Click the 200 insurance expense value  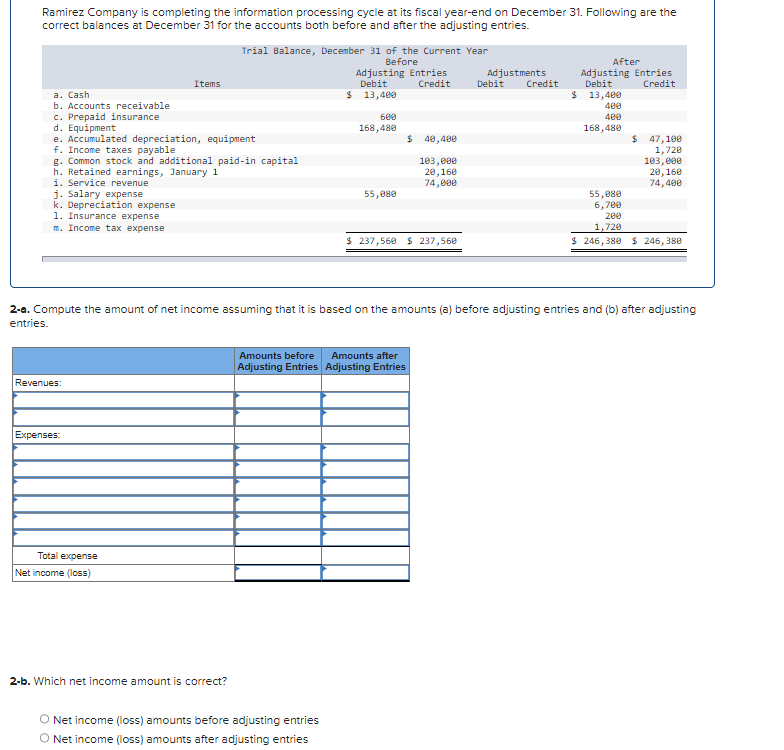click(x=613, y=216)
